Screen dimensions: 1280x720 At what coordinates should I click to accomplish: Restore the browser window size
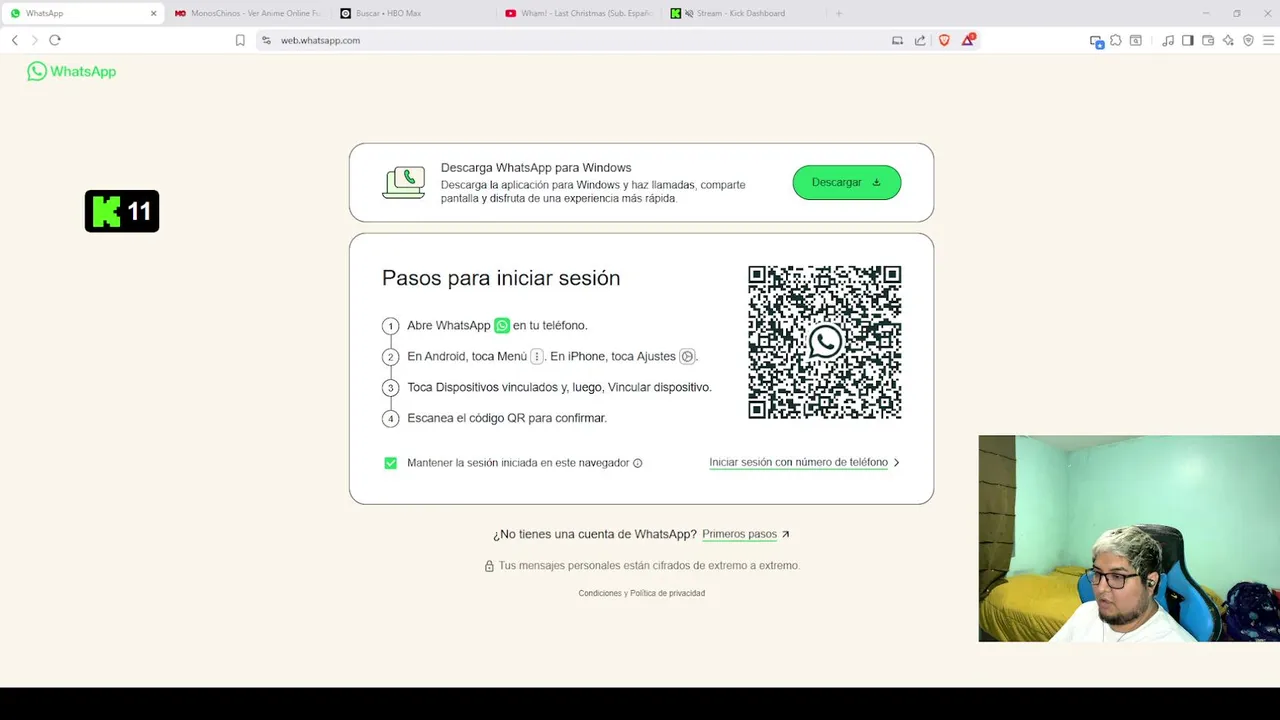[1237, 13]
